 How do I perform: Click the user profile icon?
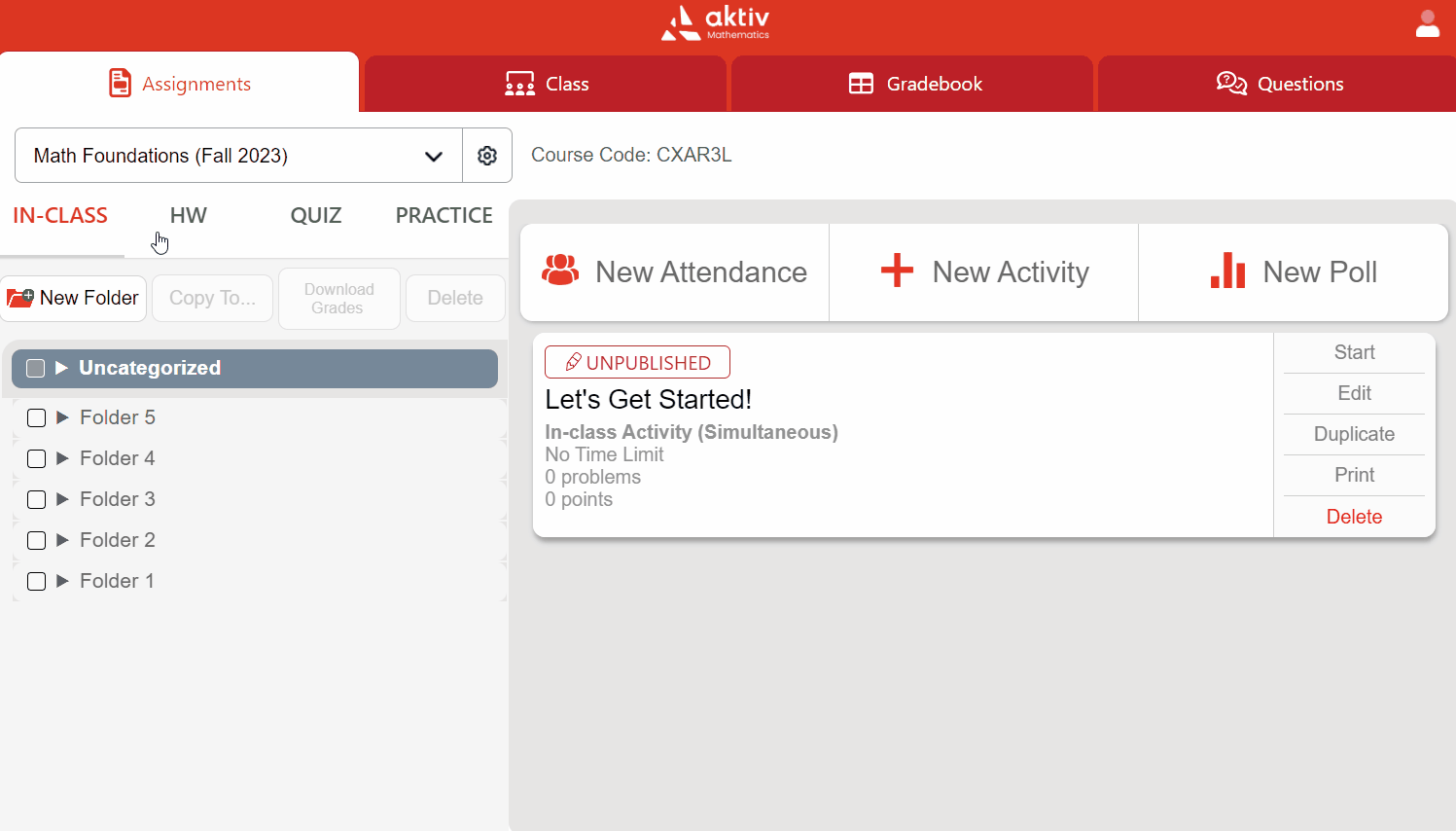click(x=1427, y=23)
